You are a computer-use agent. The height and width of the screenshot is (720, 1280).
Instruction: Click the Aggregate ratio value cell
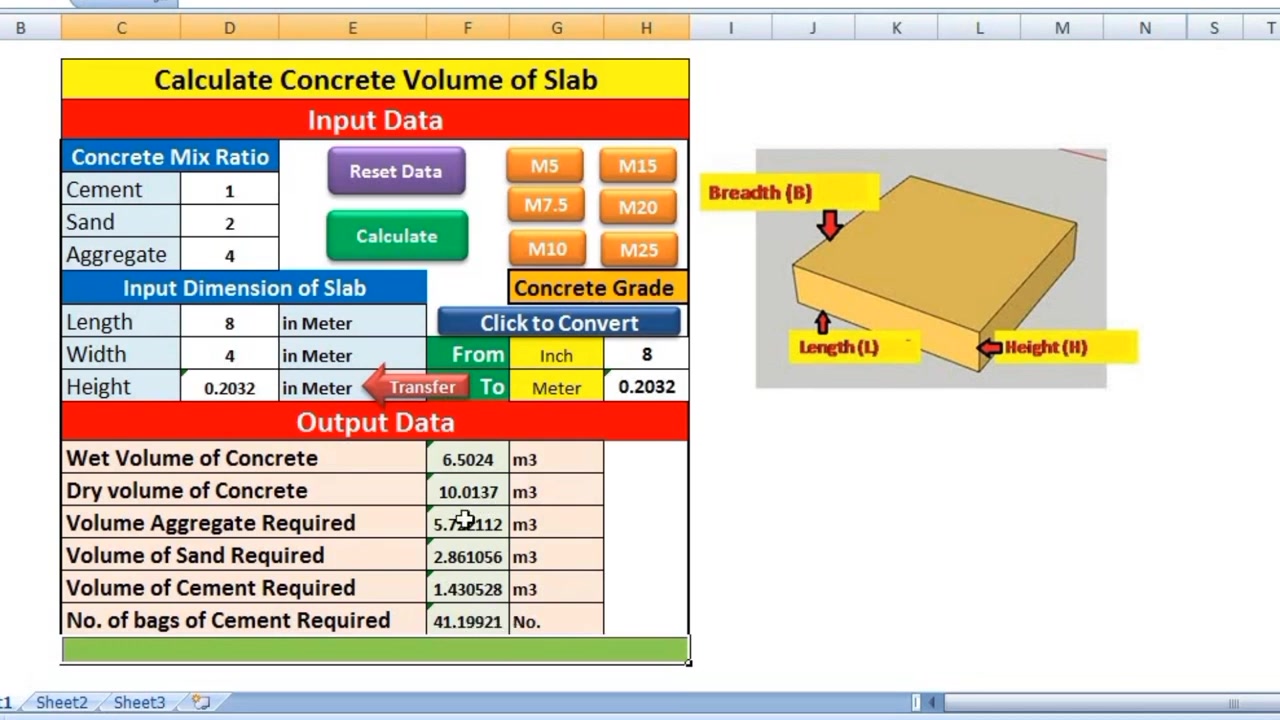pyautogui.click(x=229, y=255)
